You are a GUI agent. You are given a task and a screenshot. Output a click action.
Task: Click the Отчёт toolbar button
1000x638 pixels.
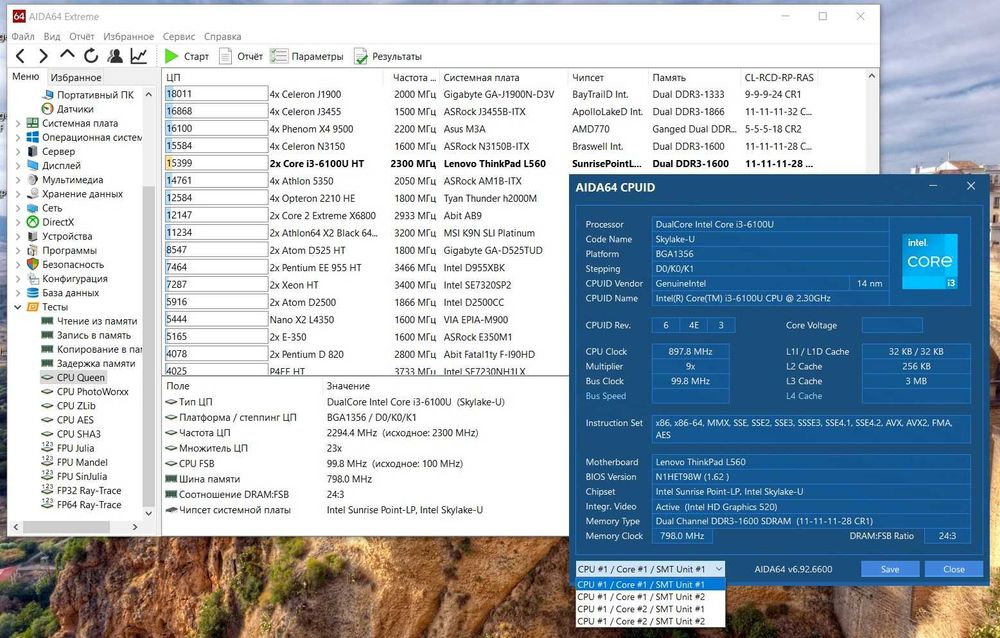[241, 56]
